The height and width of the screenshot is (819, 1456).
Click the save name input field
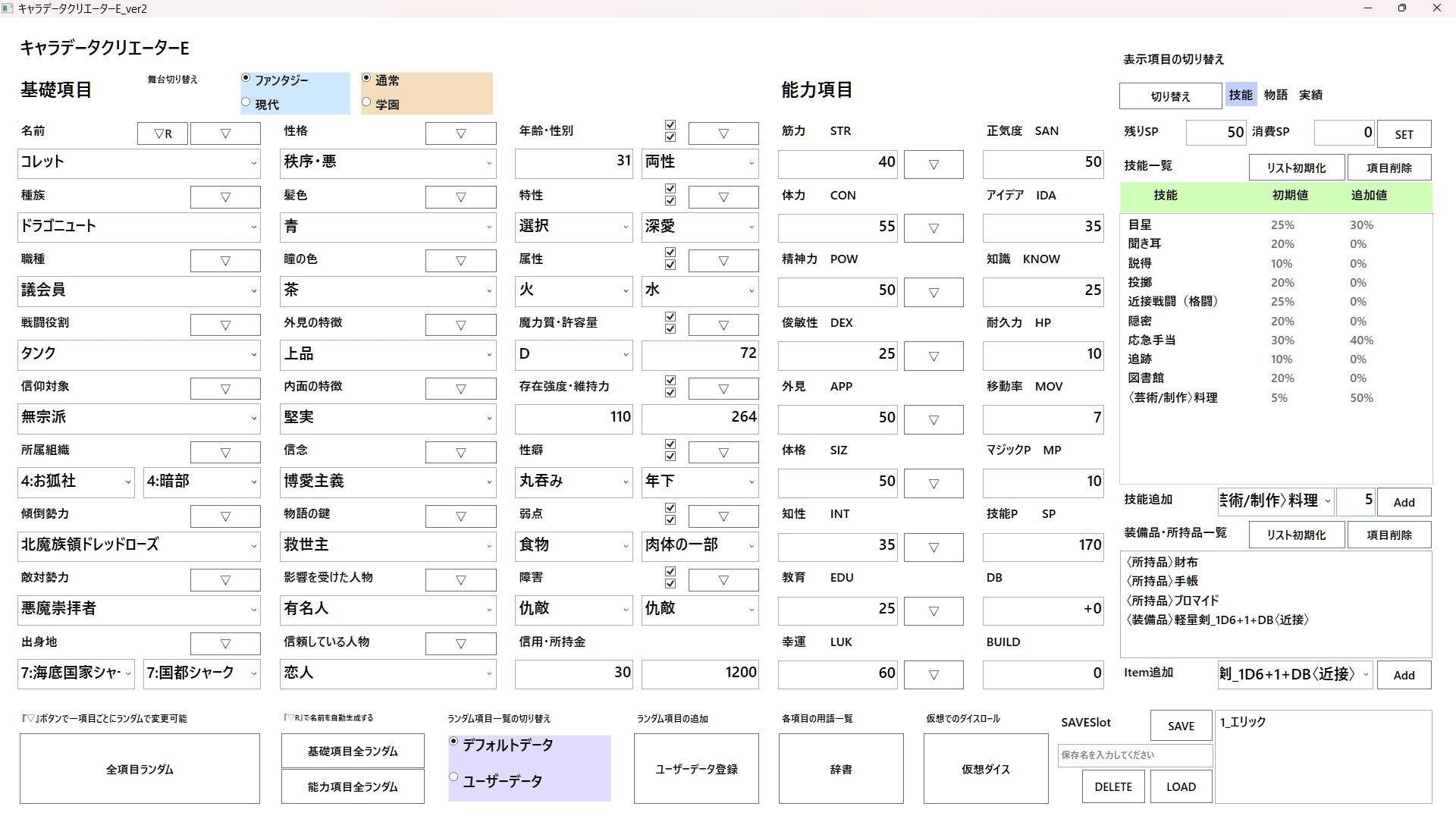tap(1134, 755)
